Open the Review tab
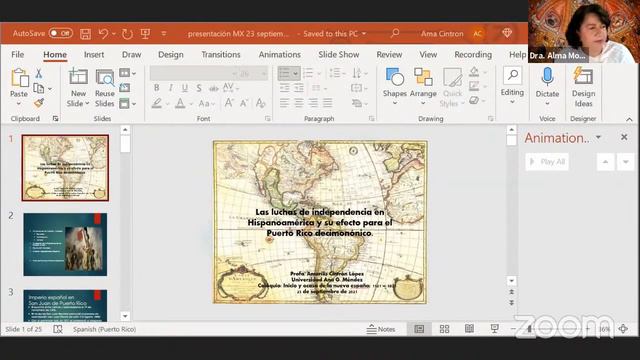The width and height of the screenshot is (640, 360). tap(389, 54)
